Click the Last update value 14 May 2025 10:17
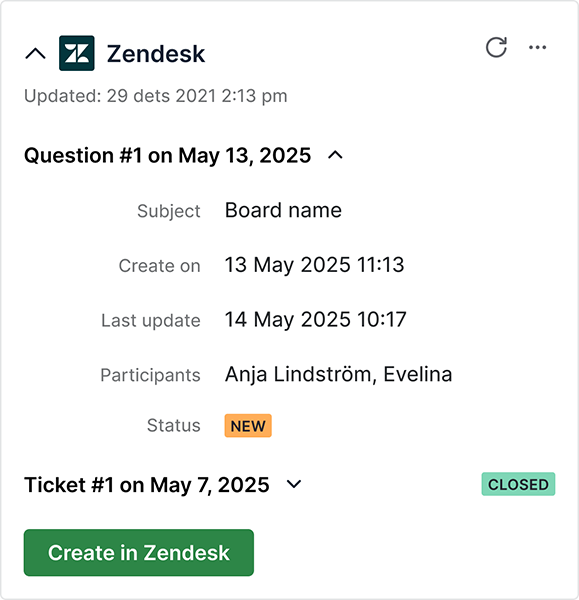The width and height of the screenshot is (579, 600). coord(315,320)
